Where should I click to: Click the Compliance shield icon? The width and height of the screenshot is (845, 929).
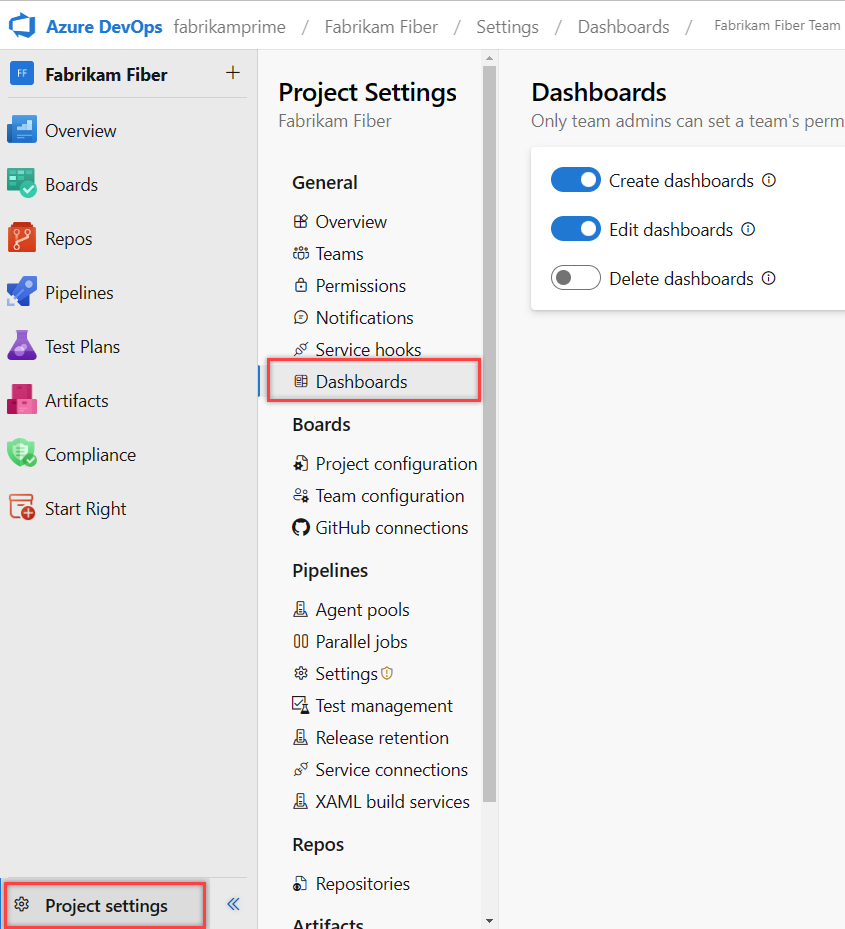(x=22, y=454)
